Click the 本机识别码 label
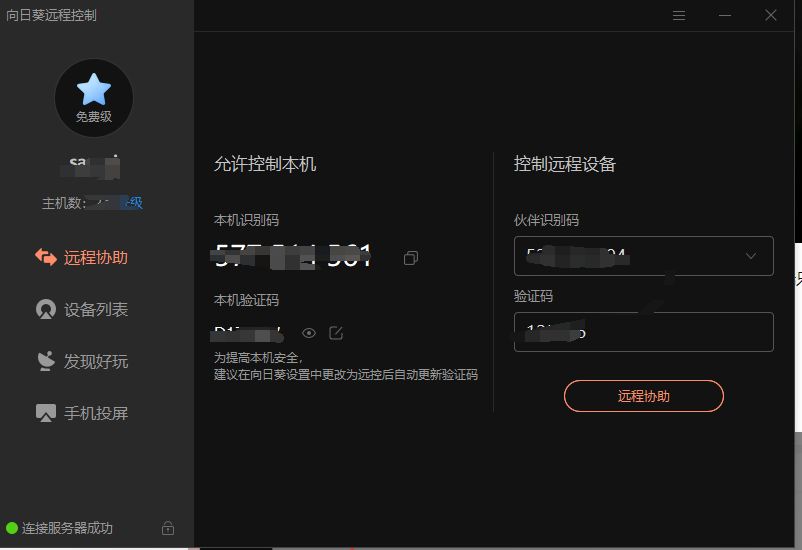The image size is (802, 550). coord(247,220)
